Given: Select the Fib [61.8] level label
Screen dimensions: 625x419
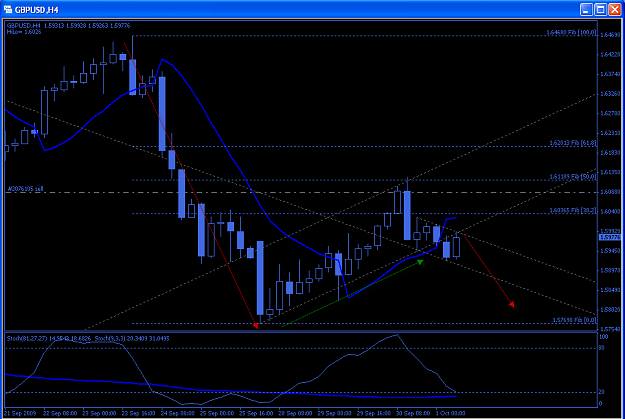Looking at the screenshot, I should (573, 142).
